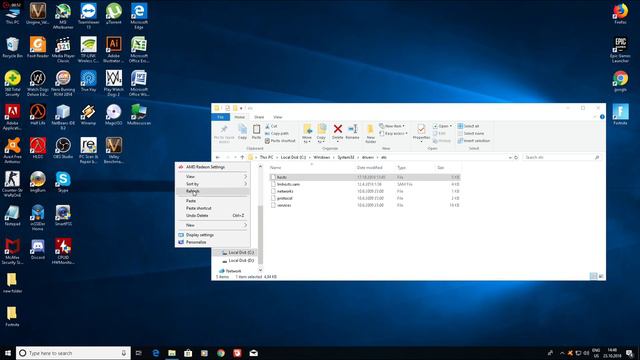
Task: Open the recent locations dropdown arrow
Action: point(235,157)
